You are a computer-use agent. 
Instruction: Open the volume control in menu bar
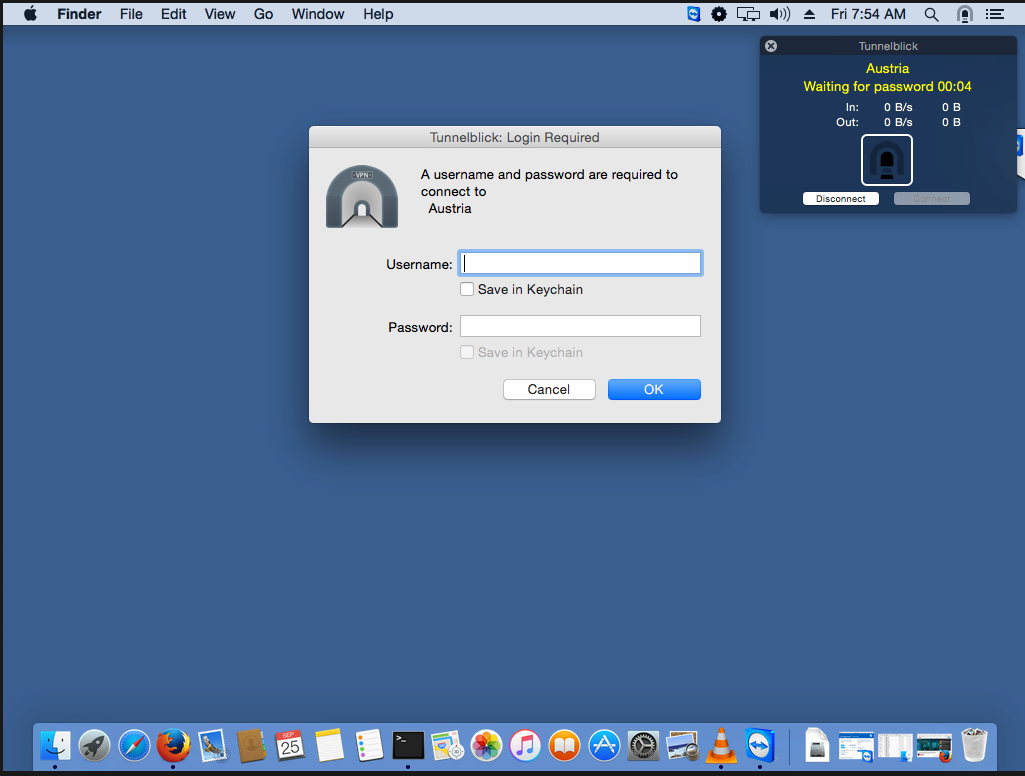[780, 14]
